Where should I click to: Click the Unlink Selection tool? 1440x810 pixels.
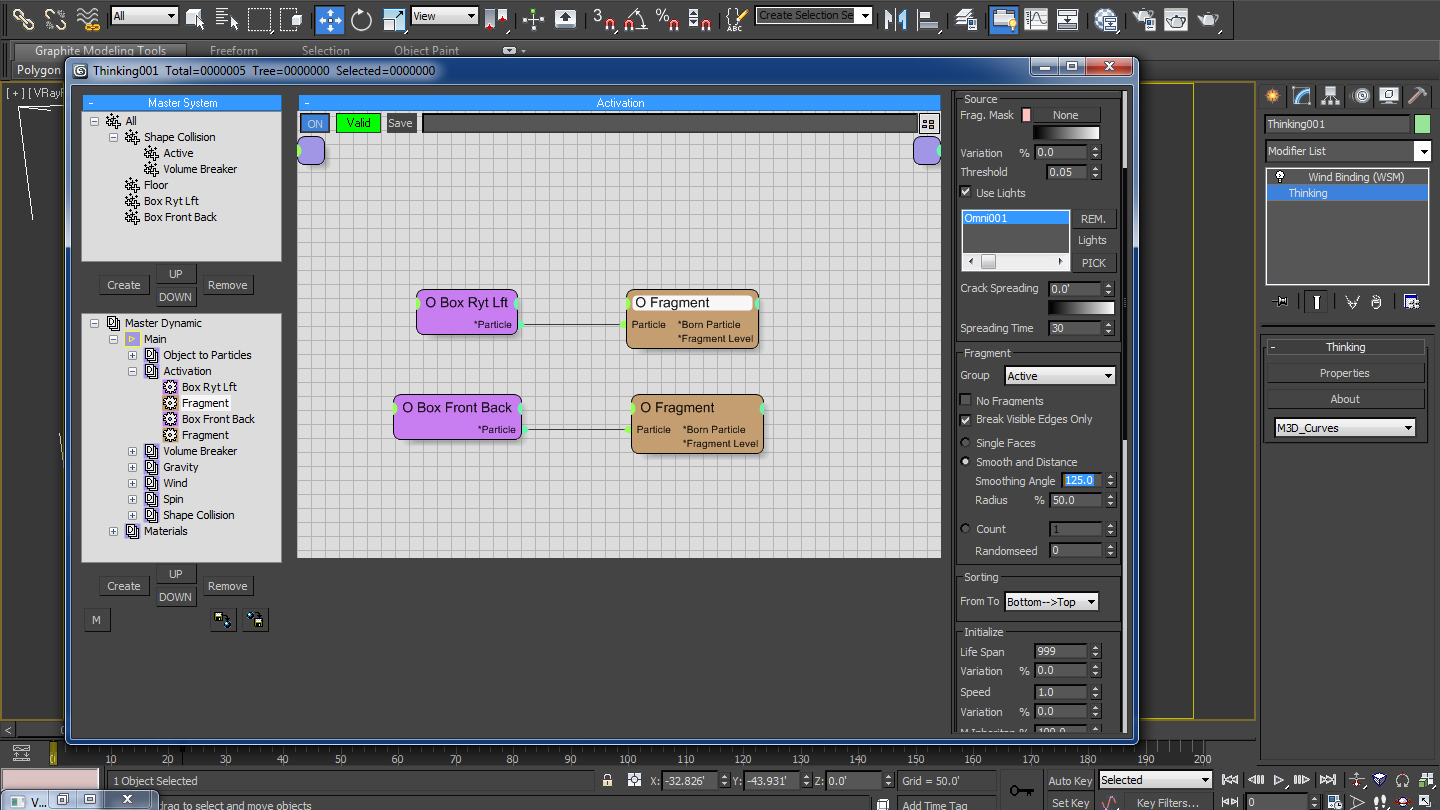click(x=54, y=18)
